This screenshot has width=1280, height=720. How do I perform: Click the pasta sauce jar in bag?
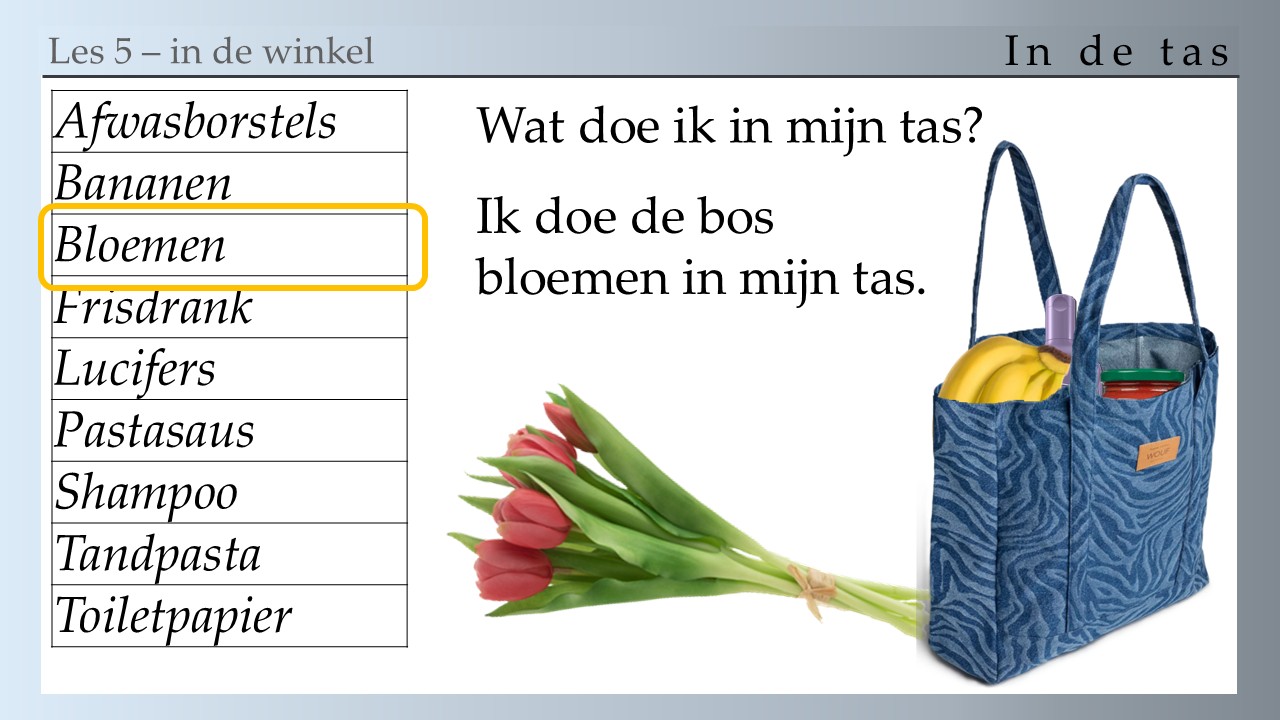[1141, 383]
